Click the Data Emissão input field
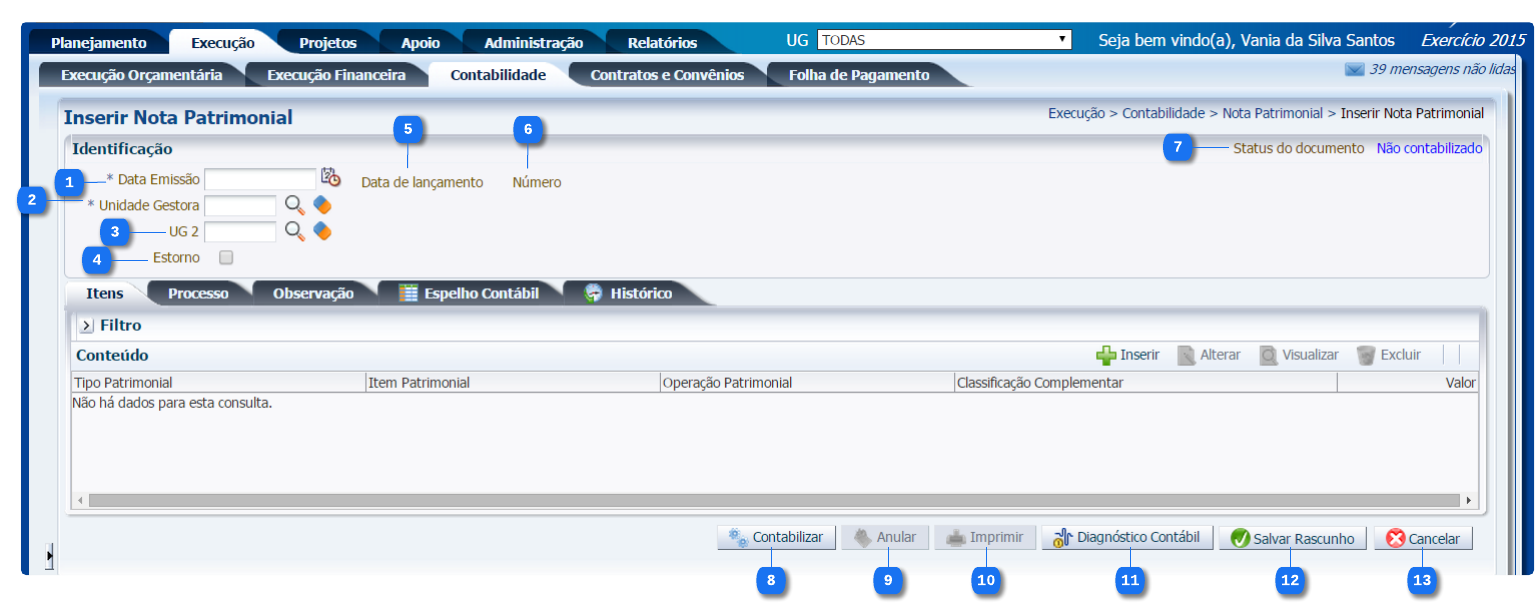Image resolution: width=1540 pixels, height=608 pixels. [x=260, y=179]
